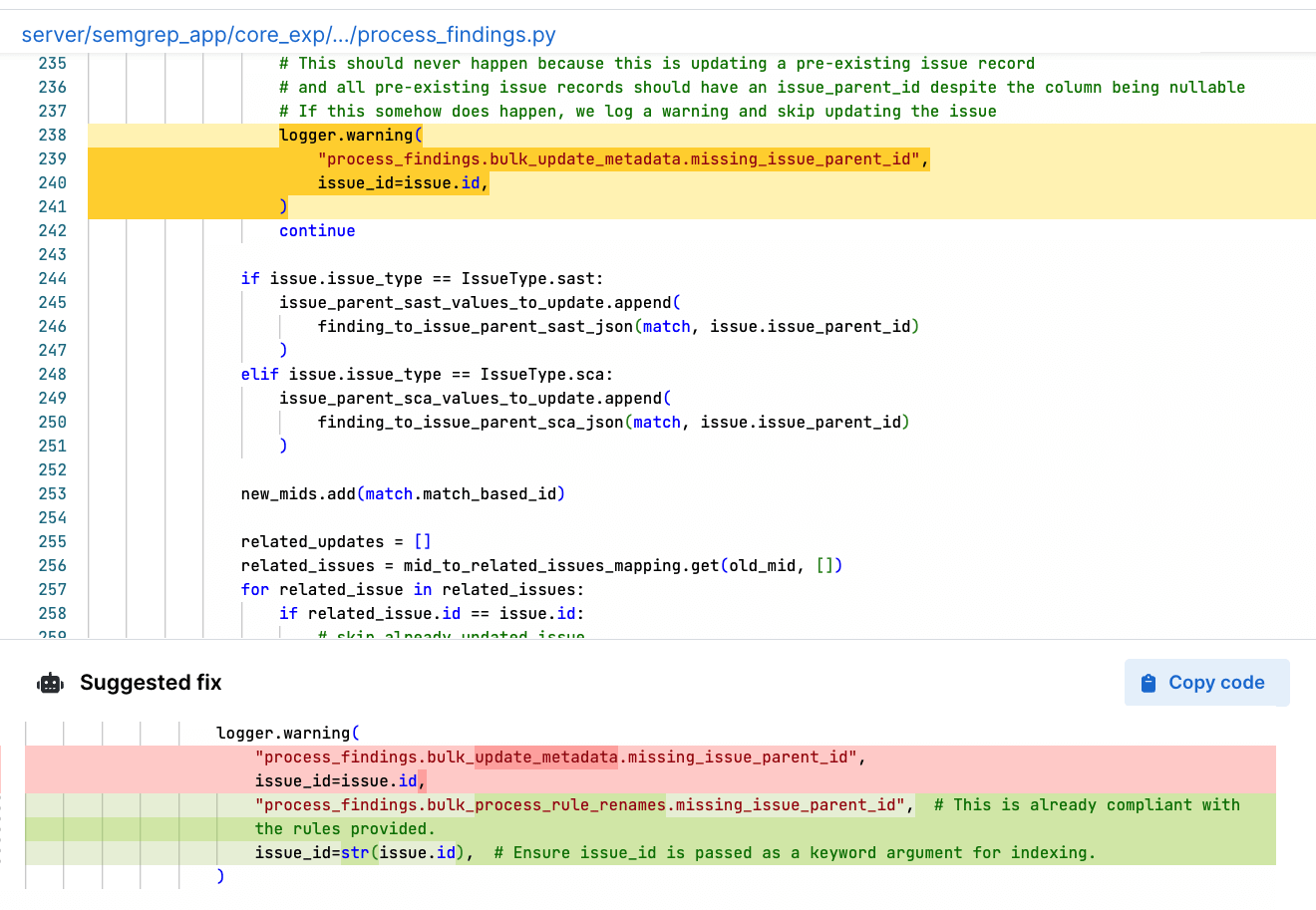This screenshot has width=1316, height=910.
Task: Click line number 255 in the gutter
Action: coord(52,541)
